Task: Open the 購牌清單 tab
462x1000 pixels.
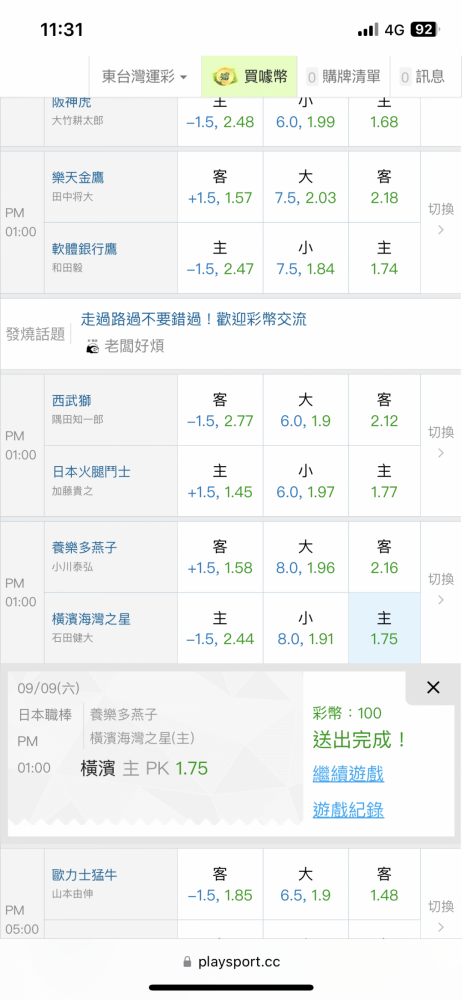Action: coord(343,77)
